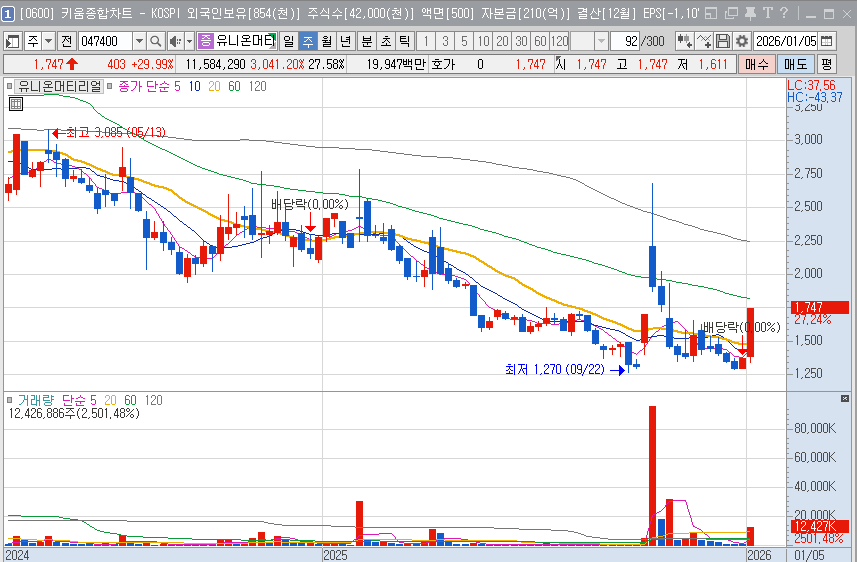This screenshot has height=562, width=857.
Task: Select yearly 년 chart period
Action: coord(346,41)
